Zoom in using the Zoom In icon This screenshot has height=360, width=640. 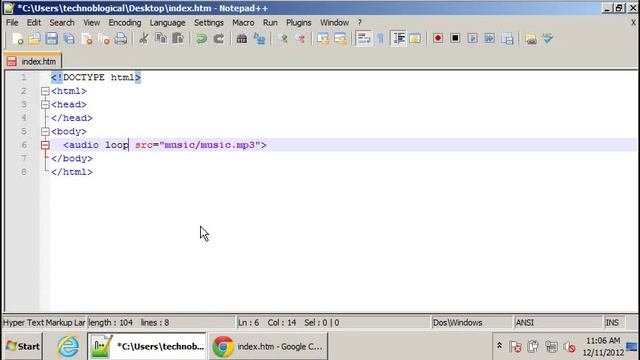click(x=282, y=39)
